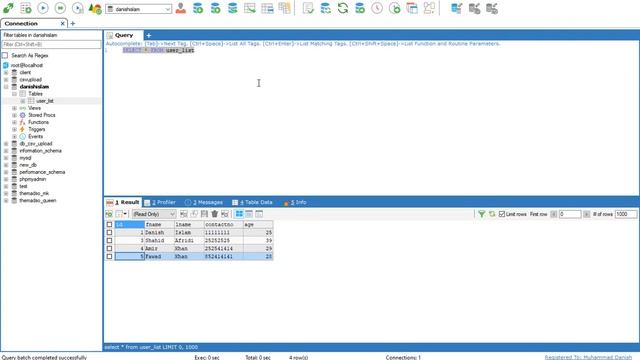Image resolution: width=640 pixels, height=360 pixels.
Task: Open the danishislam database dropdown in toolbar
Action: [138, 9]
